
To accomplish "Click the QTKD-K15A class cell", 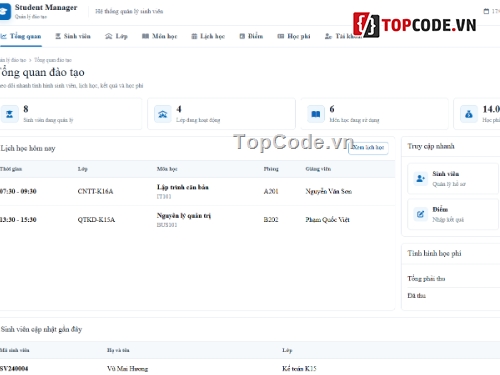I will [x=96, y=220].
